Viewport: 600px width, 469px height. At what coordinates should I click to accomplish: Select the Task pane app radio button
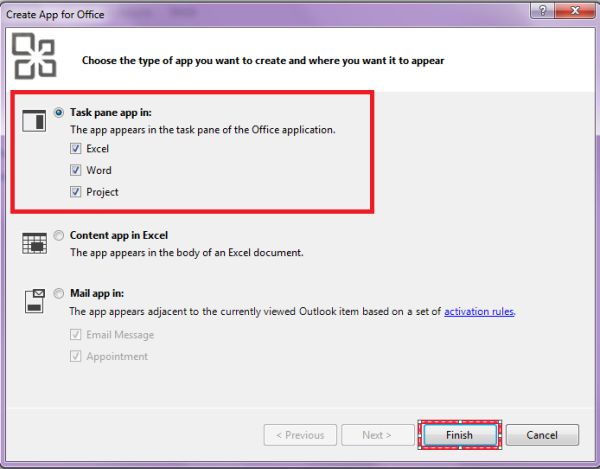pyautogui.click(x=59, y=112)
